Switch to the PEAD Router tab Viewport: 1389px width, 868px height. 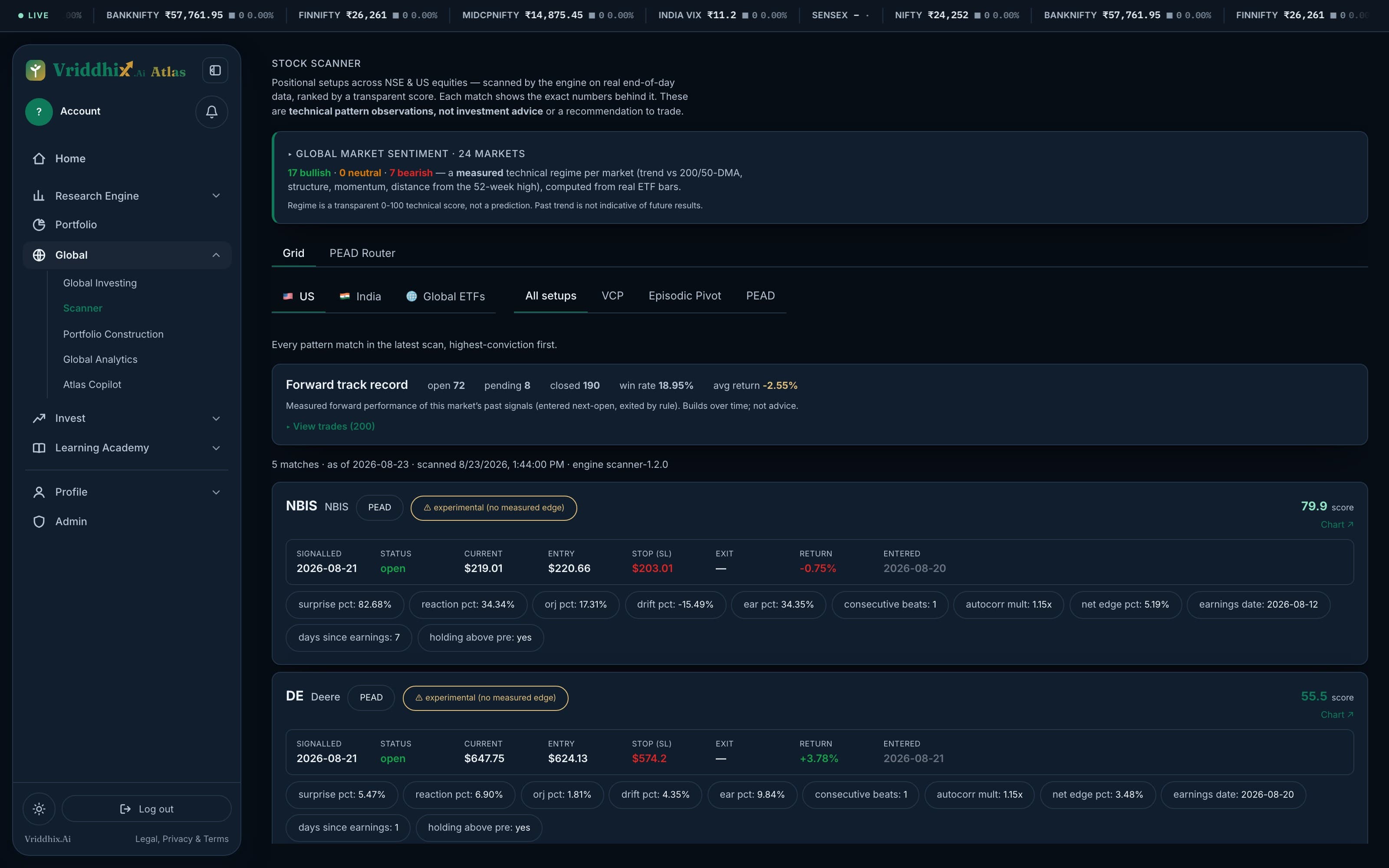[x=362, y=253]
